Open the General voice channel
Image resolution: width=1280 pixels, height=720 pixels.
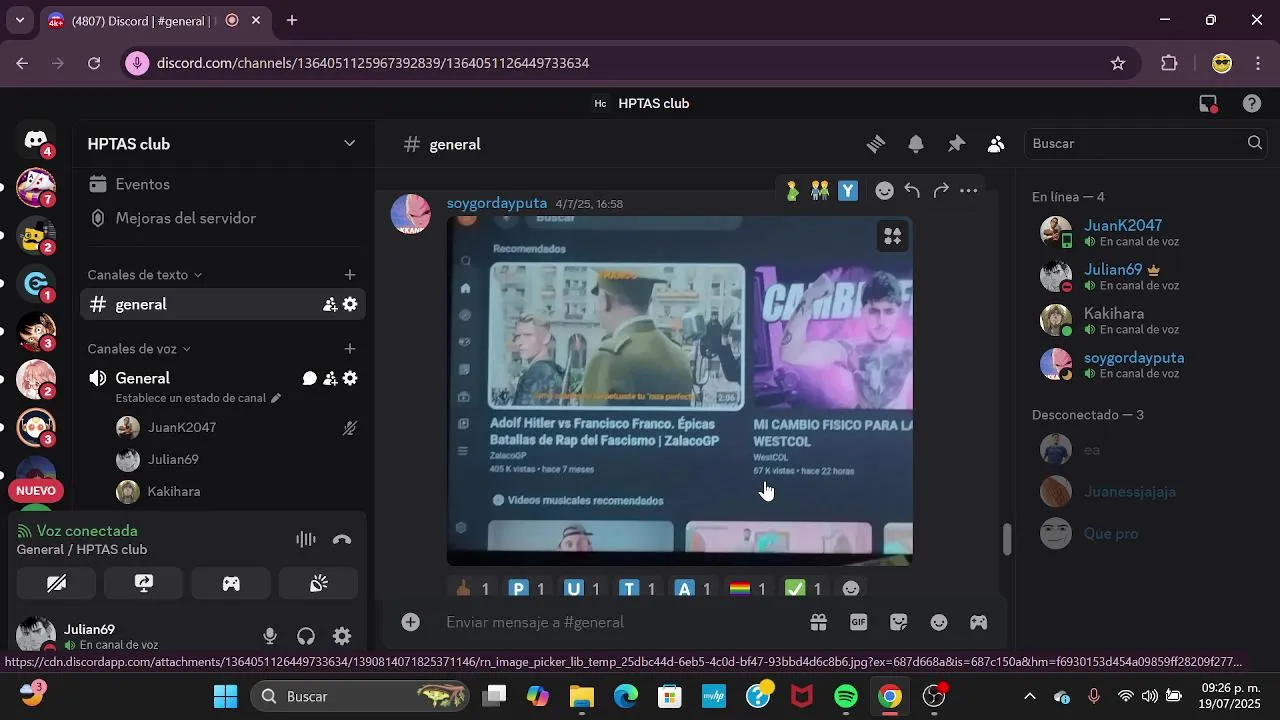point(143,378)
